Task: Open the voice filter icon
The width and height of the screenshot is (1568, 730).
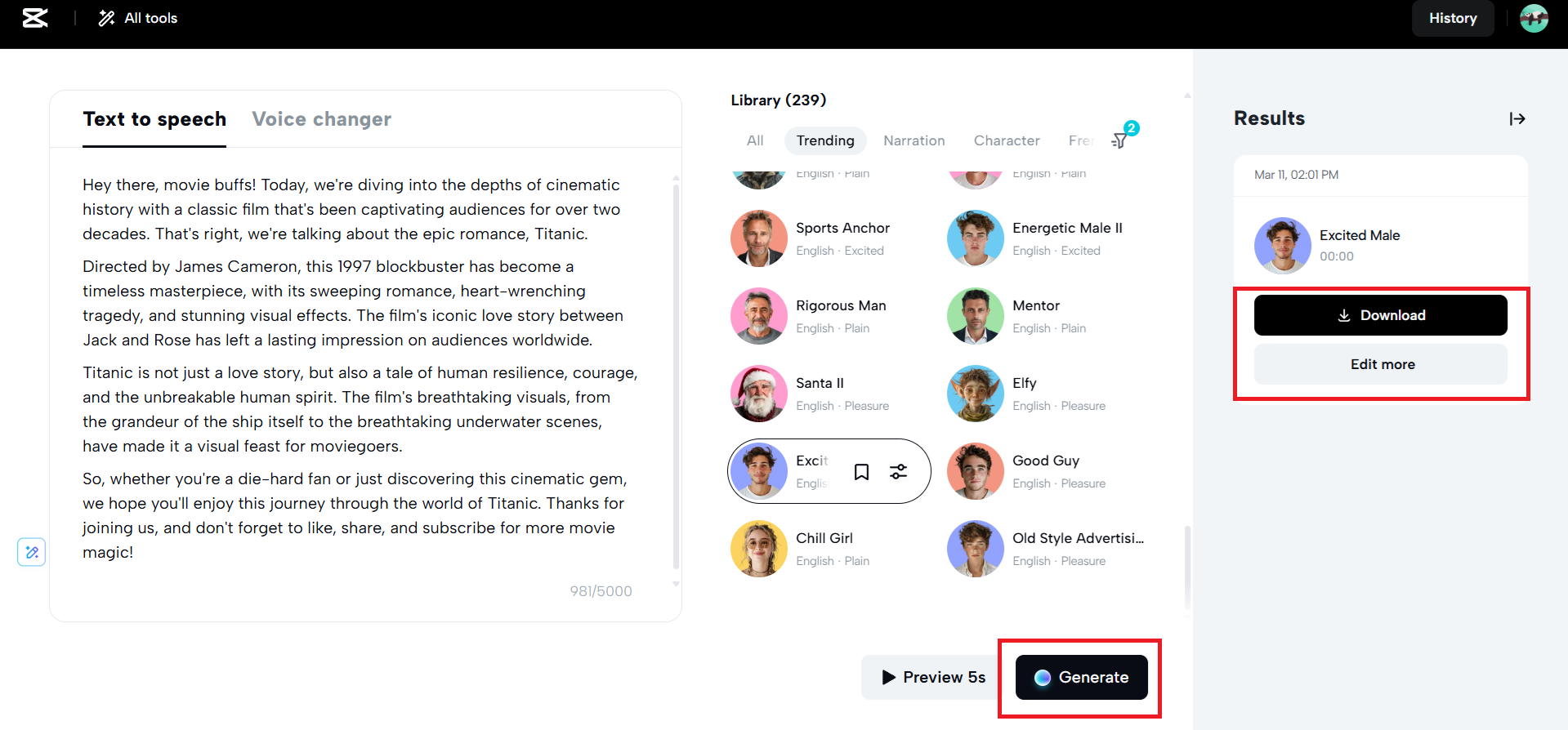Action: 1120,140
